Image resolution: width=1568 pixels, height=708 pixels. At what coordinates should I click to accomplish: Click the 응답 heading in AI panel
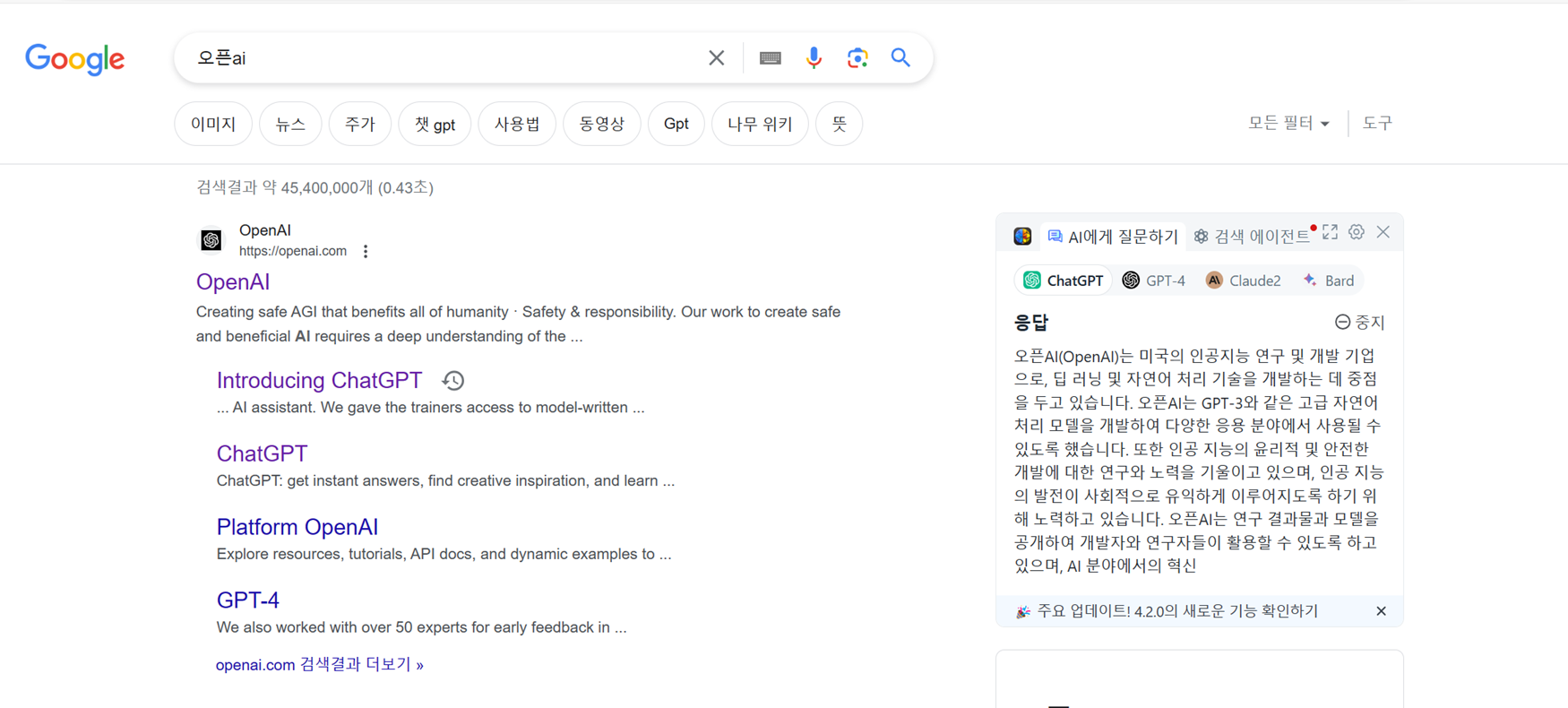coord(1031,323)
